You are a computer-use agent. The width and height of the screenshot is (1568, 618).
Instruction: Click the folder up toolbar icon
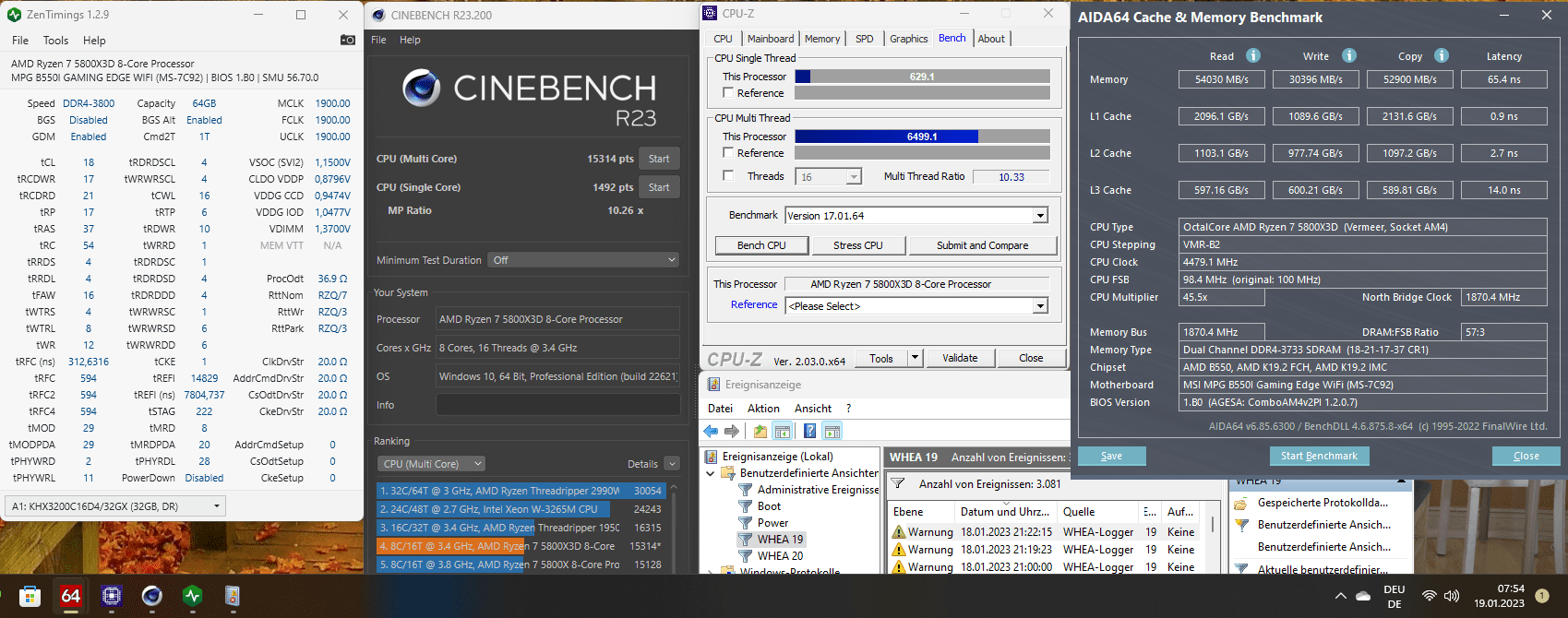pyautogui.click(x=760, y=431)
